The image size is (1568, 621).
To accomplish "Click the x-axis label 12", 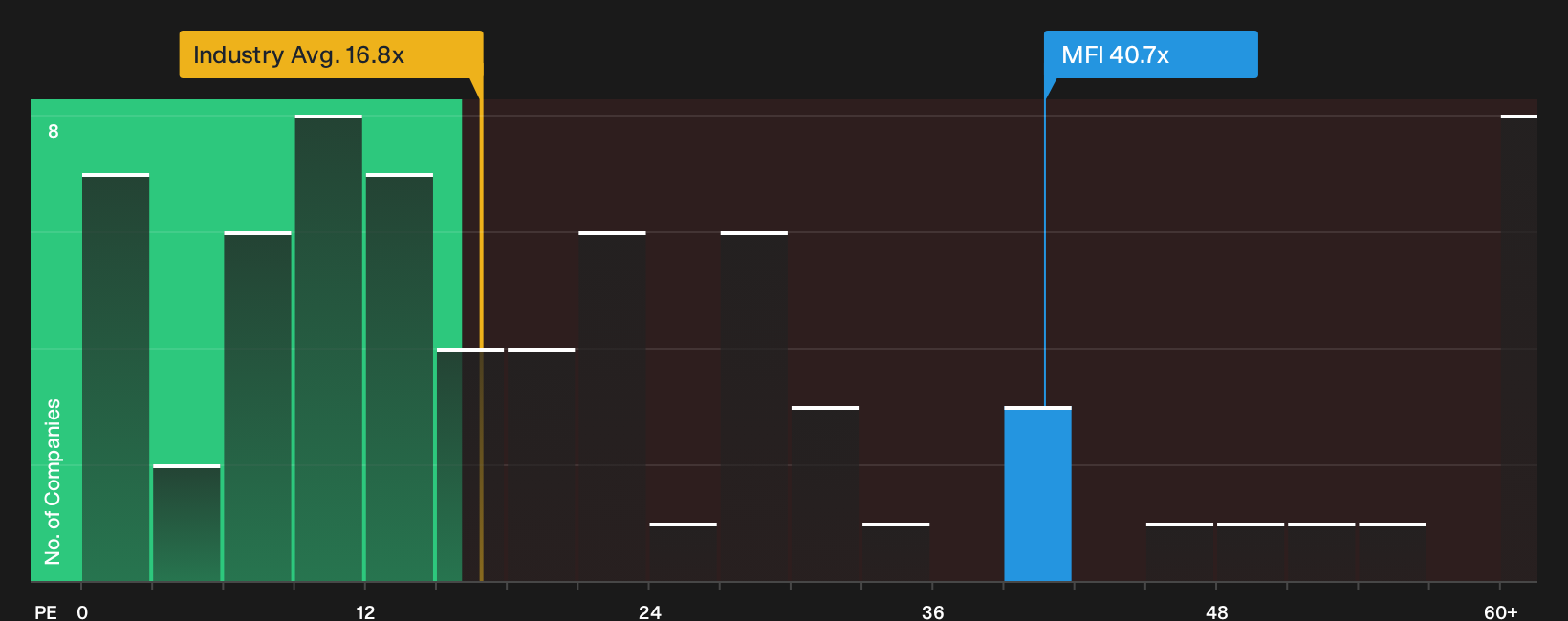I will [x=365, y=612].
